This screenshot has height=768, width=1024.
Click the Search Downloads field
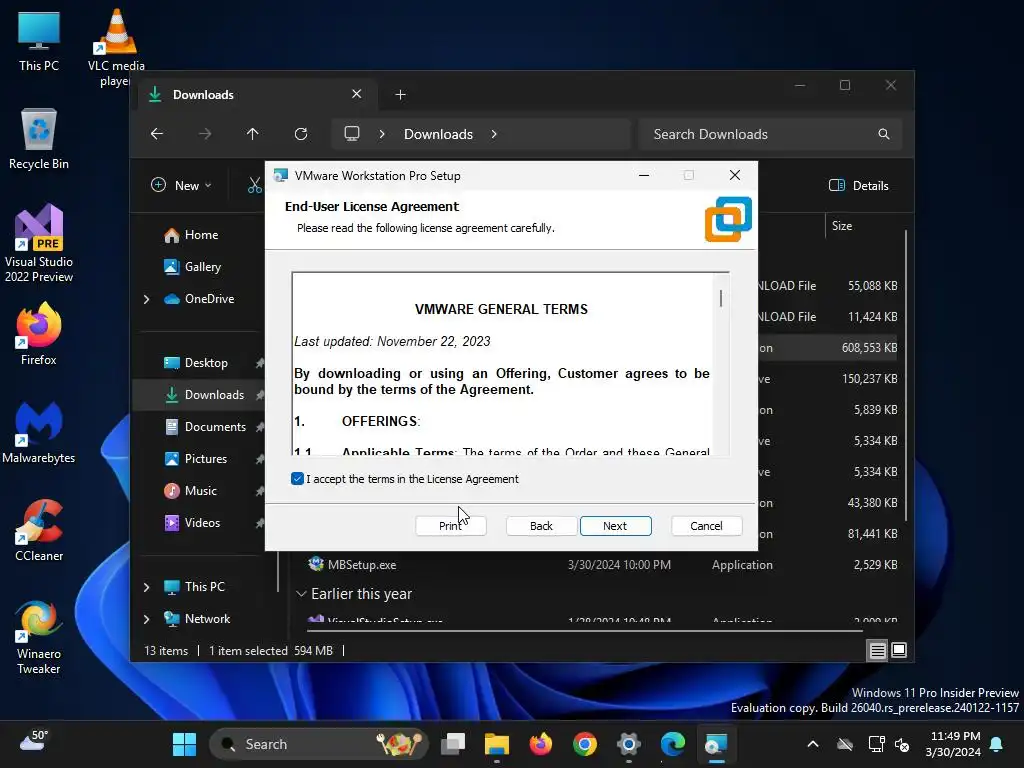pos(771,134)
